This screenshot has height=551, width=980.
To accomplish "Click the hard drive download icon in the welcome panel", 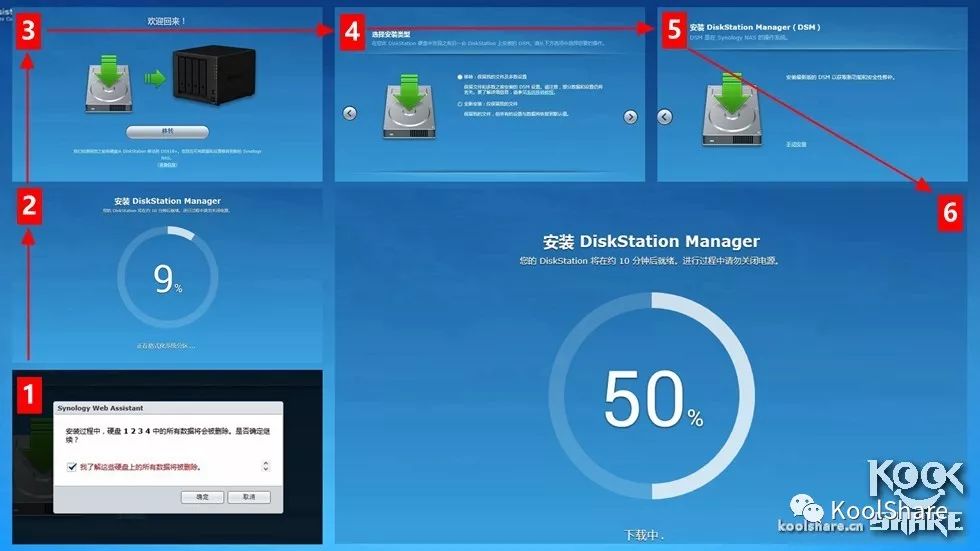I will click(x=109, y=84).
